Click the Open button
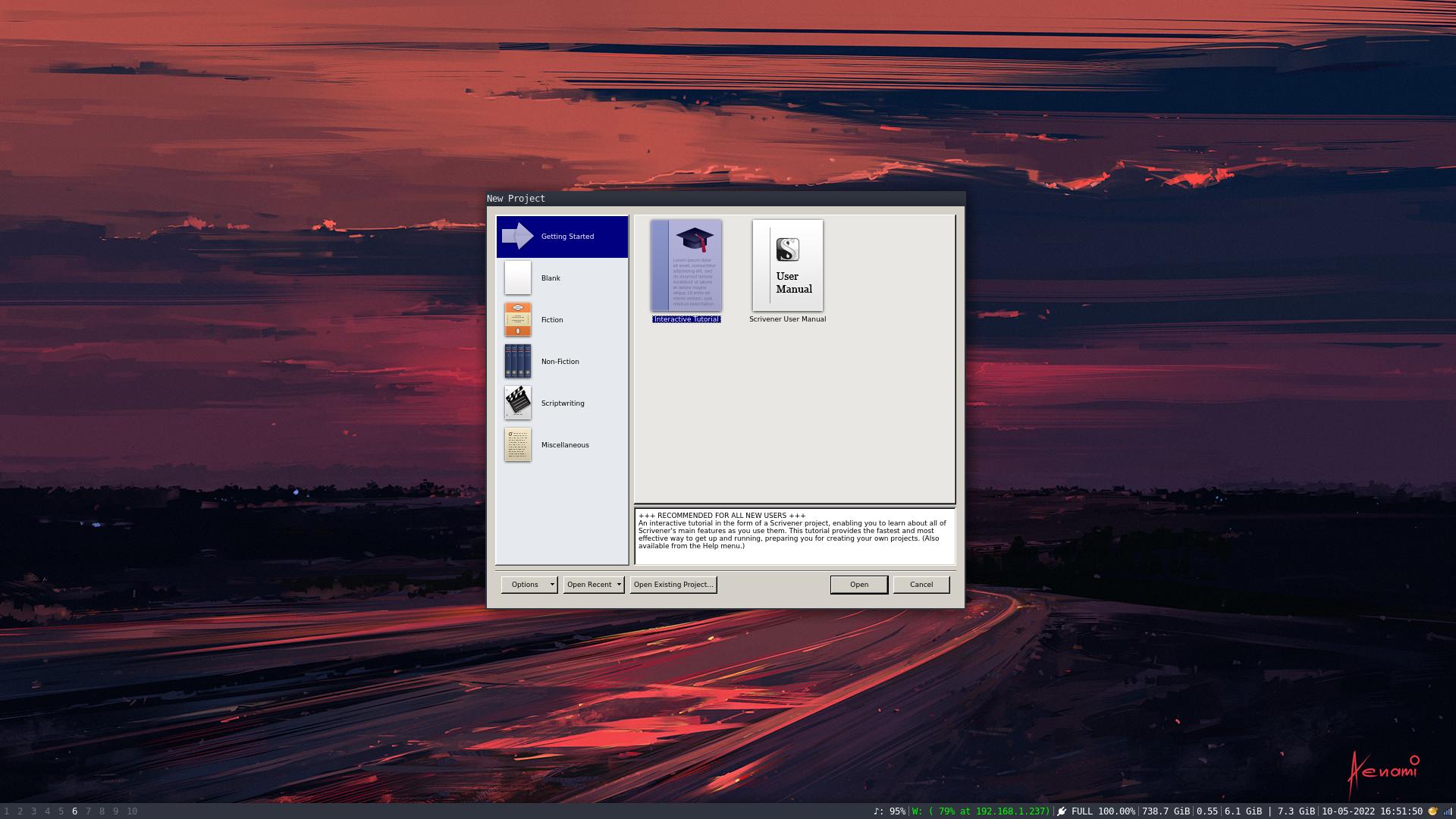Image resolution: width=1456 pixels, height=819 pixels. [859, 585]
